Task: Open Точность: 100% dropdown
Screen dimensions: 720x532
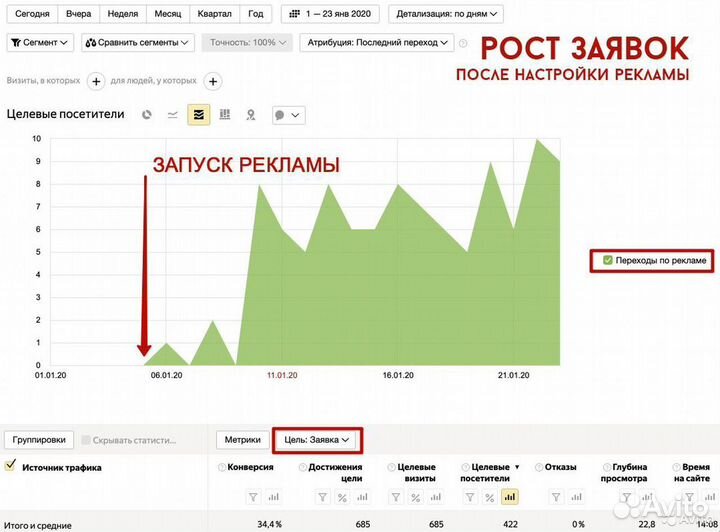Action: [x=247, y=43]
